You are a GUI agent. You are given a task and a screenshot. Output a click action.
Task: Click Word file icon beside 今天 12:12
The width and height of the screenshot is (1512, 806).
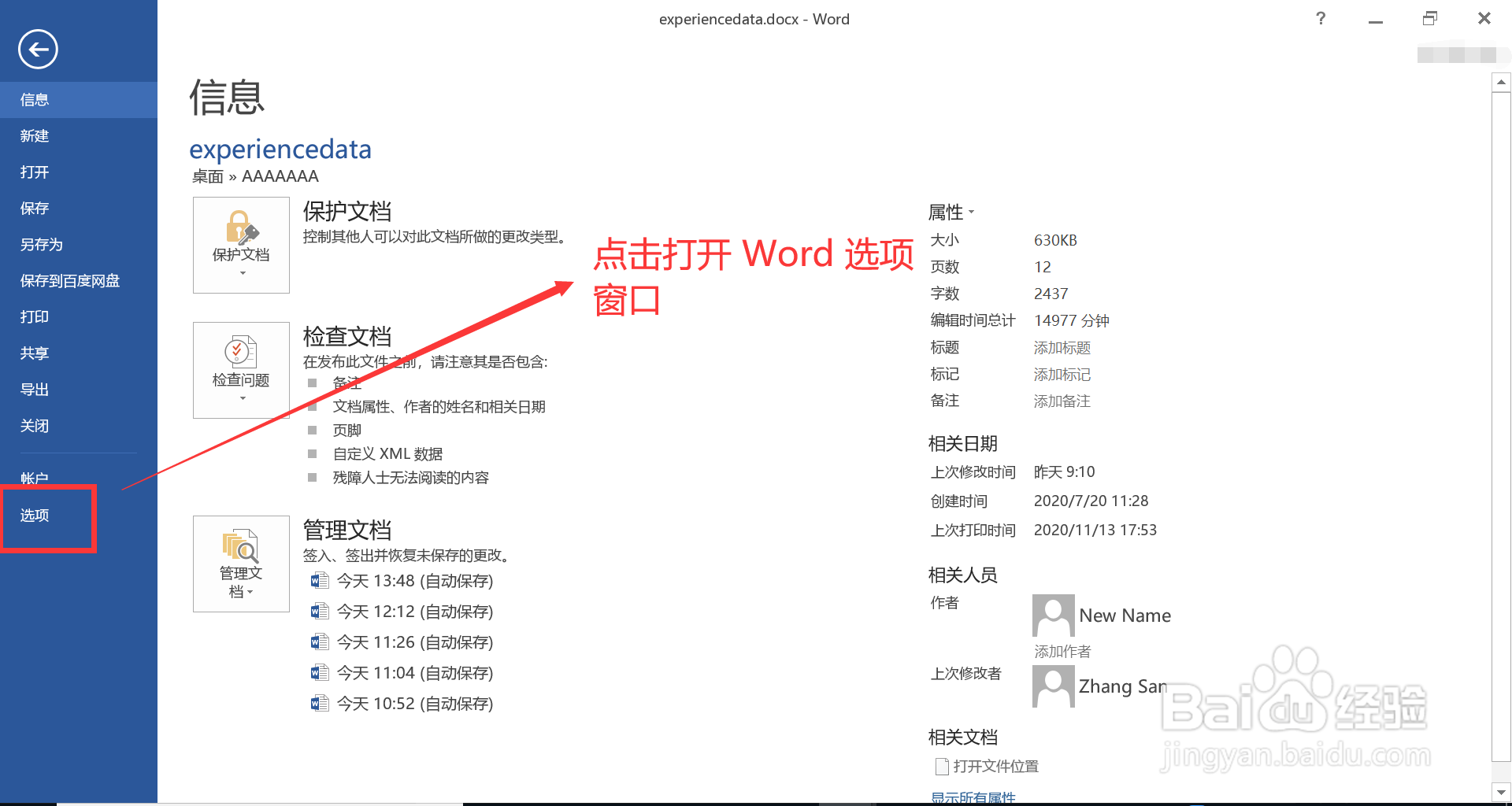pyautogui.click(x=320, y=612)
